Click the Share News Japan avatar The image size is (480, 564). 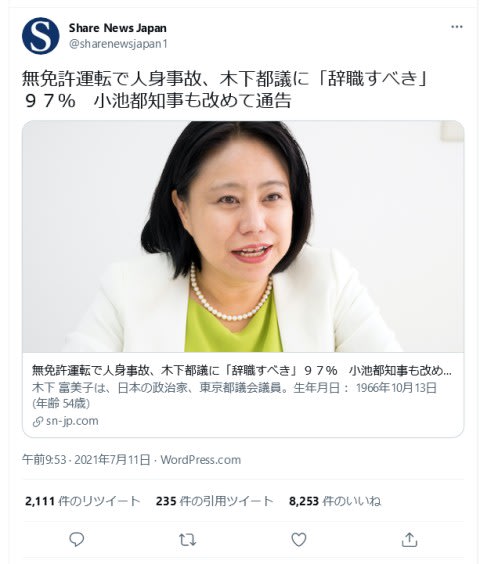tap(41, 36)
